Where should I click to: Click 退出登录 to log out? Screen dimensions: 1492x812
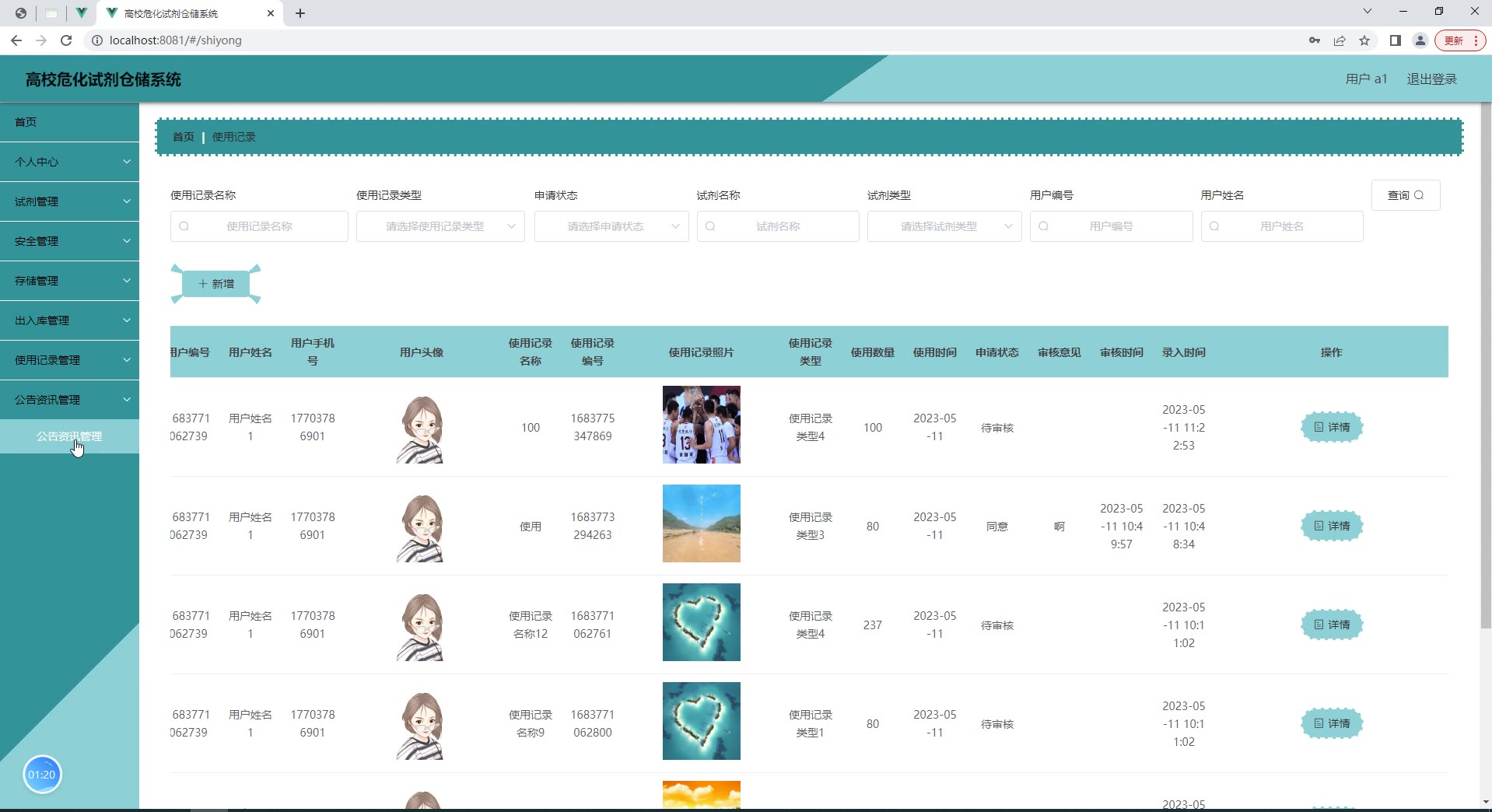1431,79
